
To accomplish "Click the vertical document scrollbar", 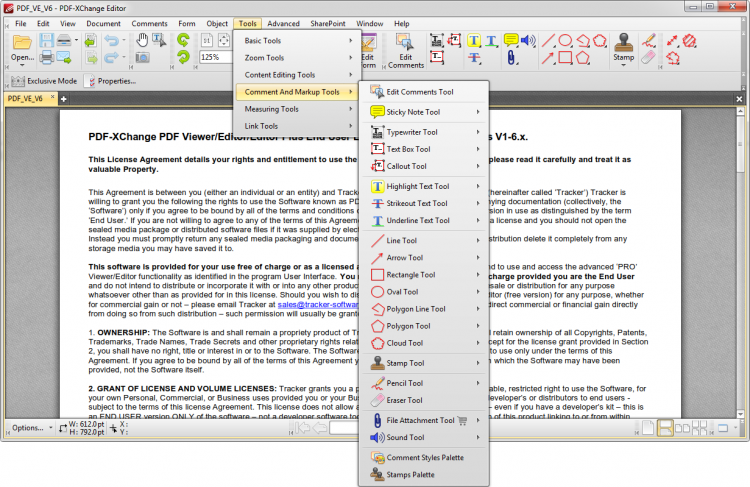I will click(x=740, y=262).
